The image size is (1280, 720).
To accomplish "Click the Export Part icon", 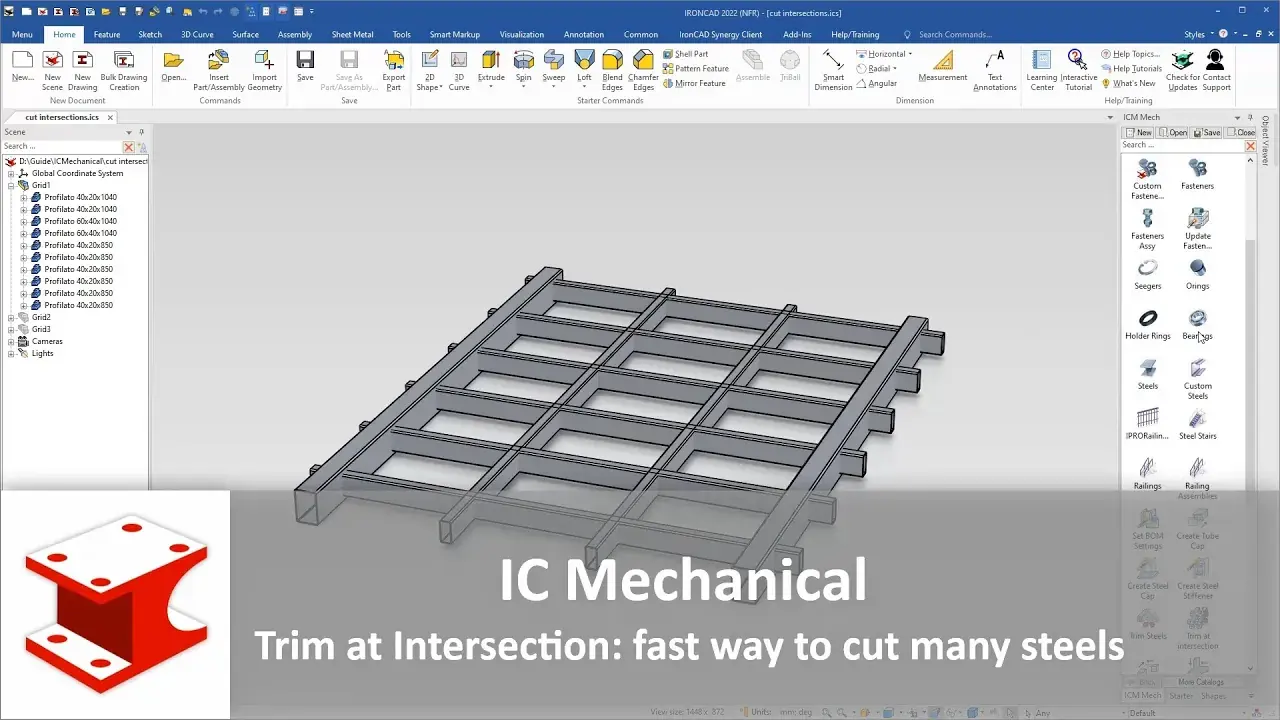I will (394, 69).
